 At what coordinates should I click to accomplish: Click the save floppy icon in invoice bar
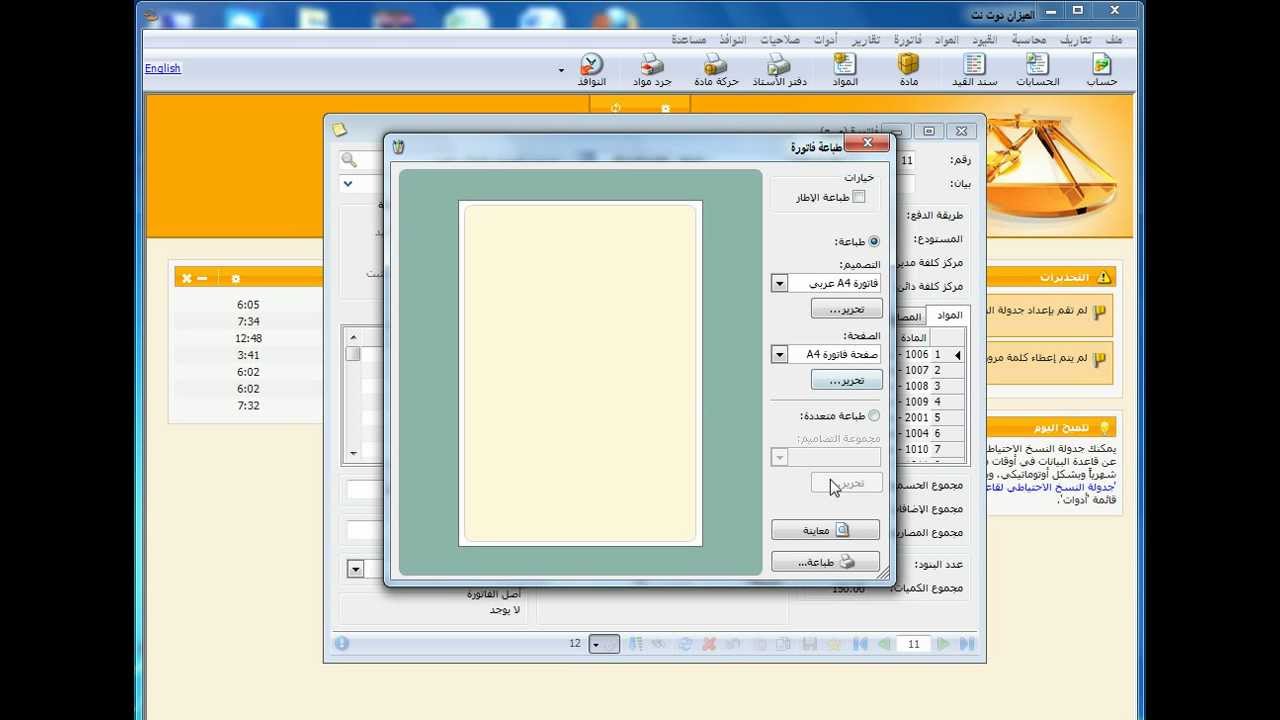click(x=810, y=644)
